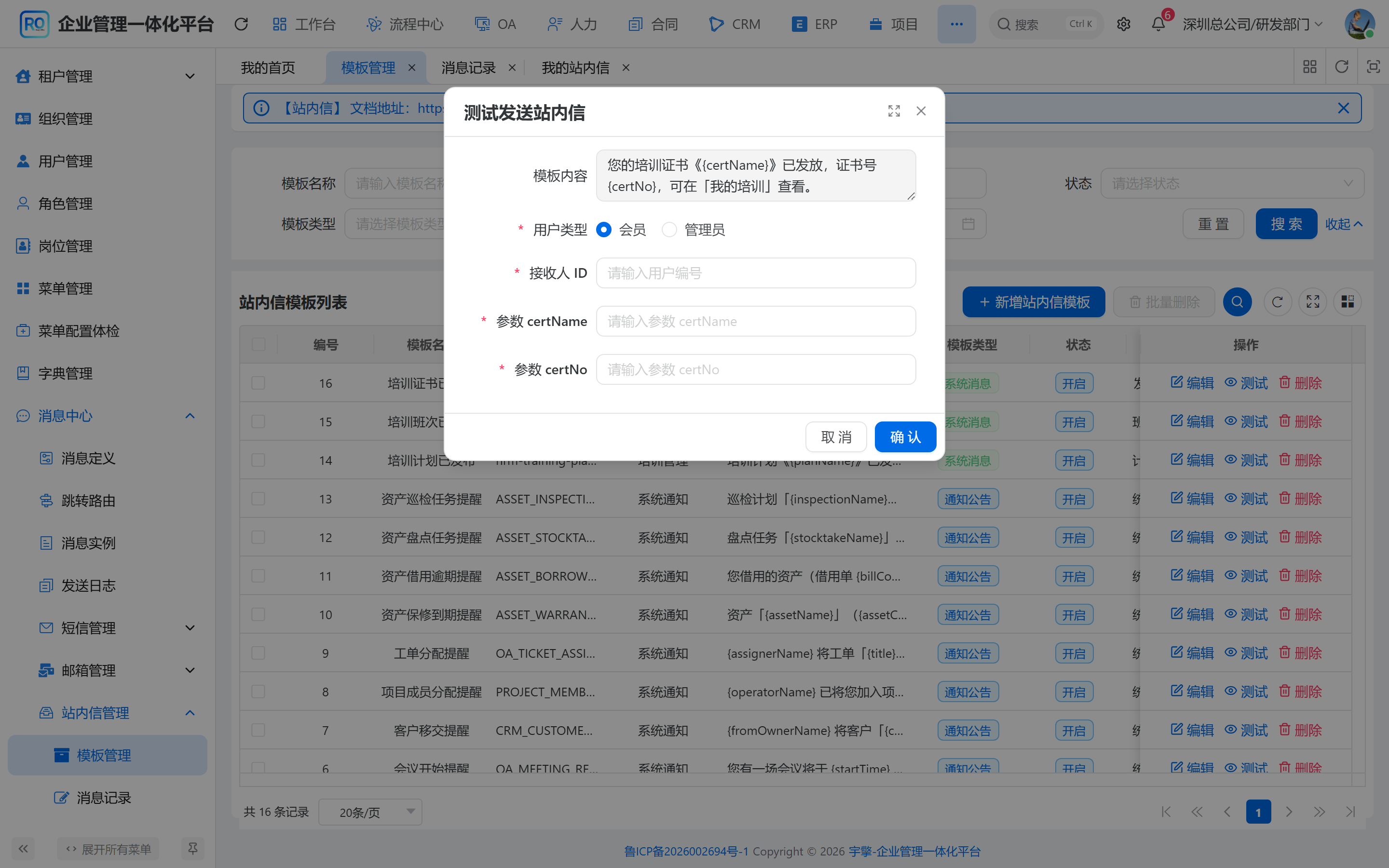
Task: Click the round blue search toggle icon
Action: pyautogui.click(x=1237, y=302)
